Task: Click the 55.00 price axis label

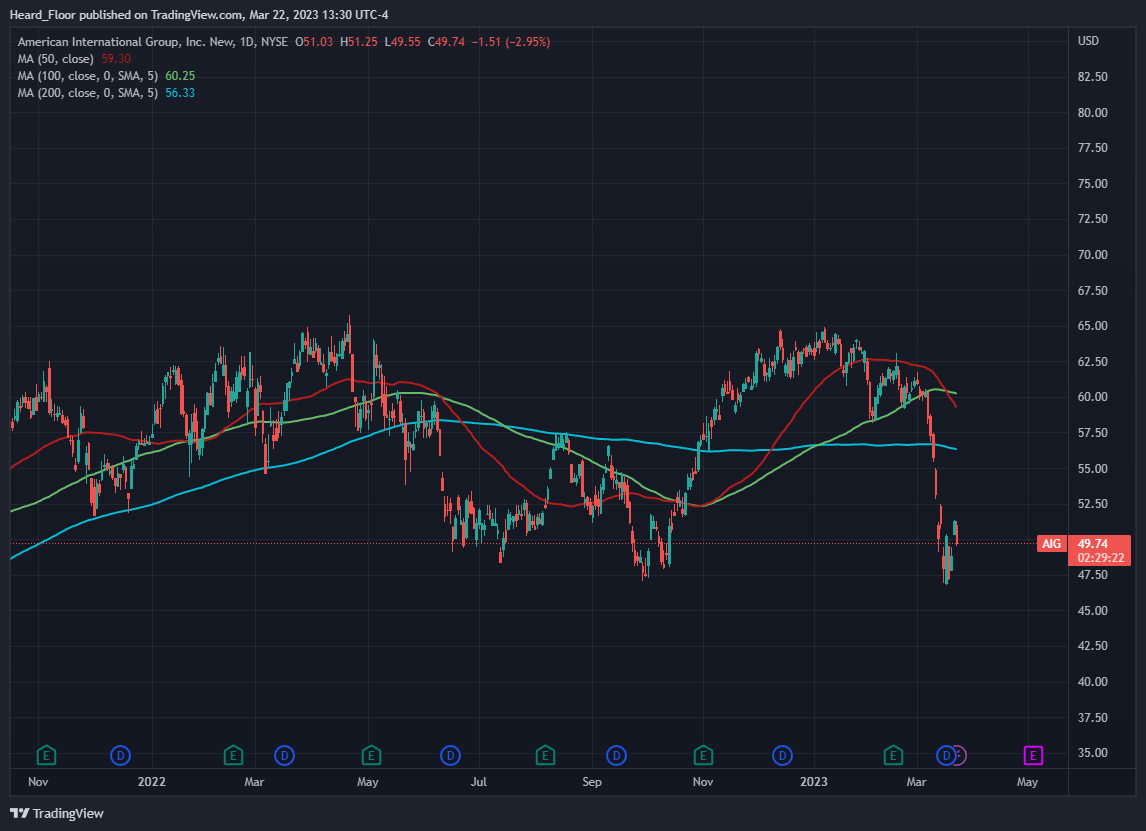Action: point(1093,468)
